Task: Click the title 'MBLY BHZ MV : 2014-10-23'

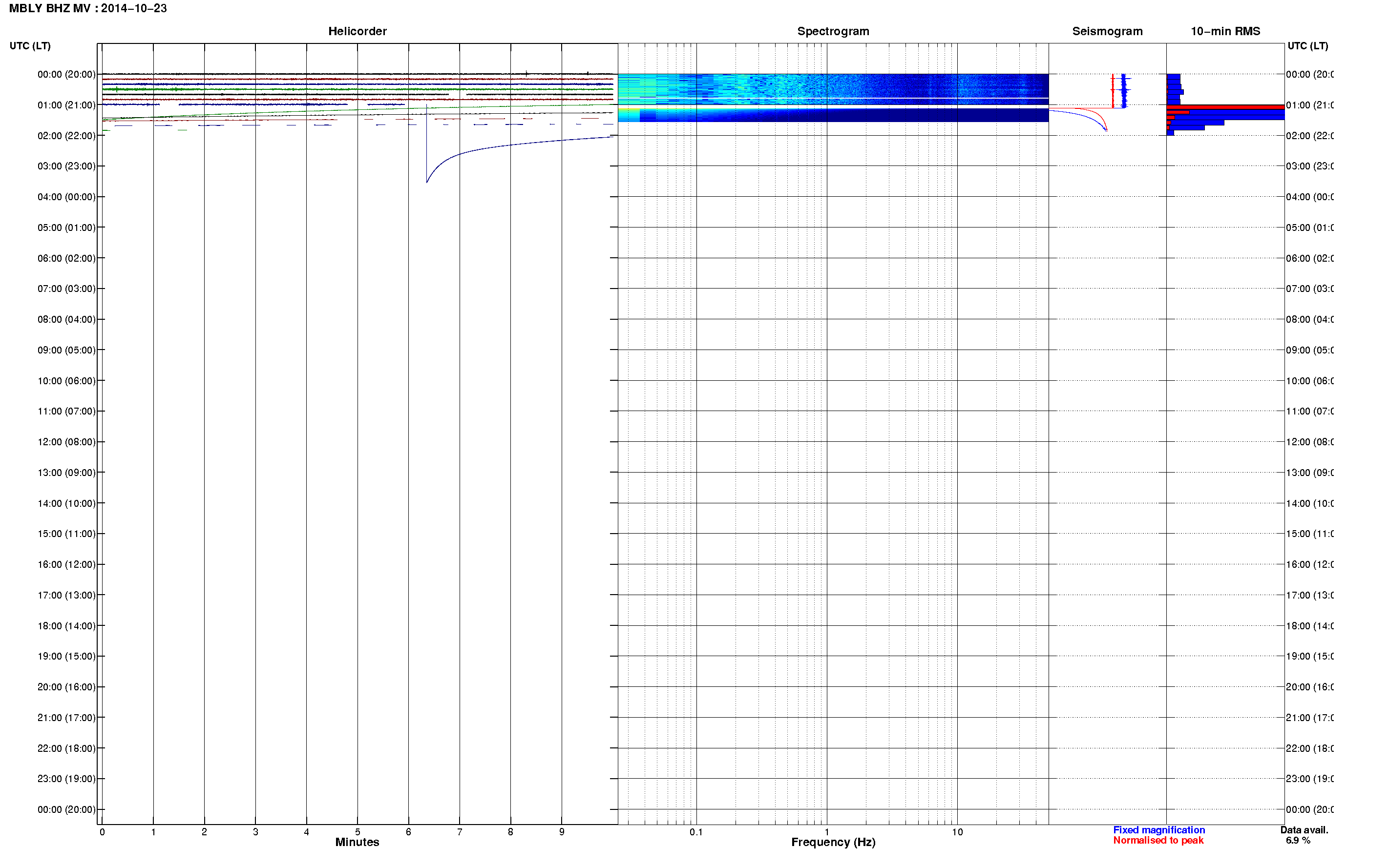Action: (88, 9)
